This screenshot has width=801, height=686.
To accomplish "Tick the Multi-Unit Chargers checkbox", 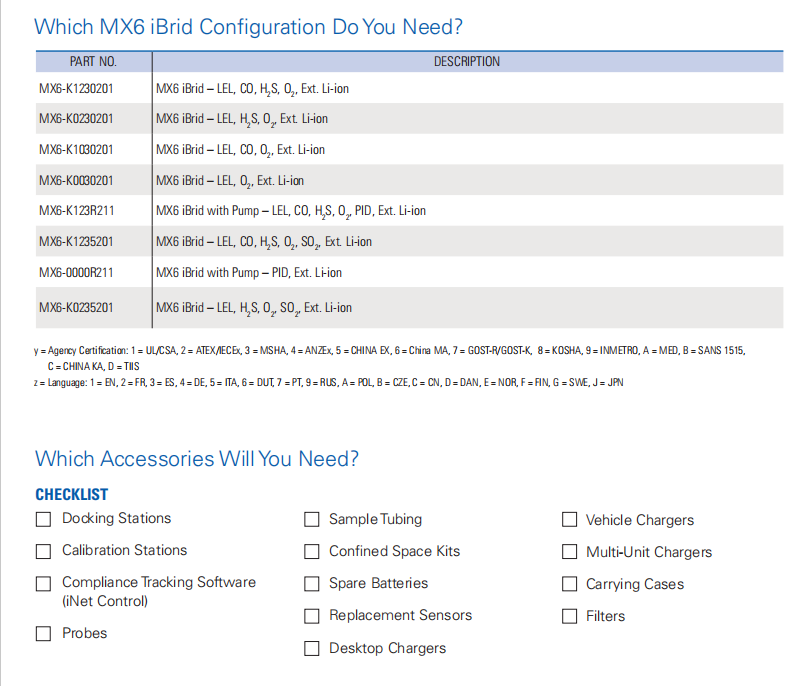I will pyautogui.click(x=570, y=552).
